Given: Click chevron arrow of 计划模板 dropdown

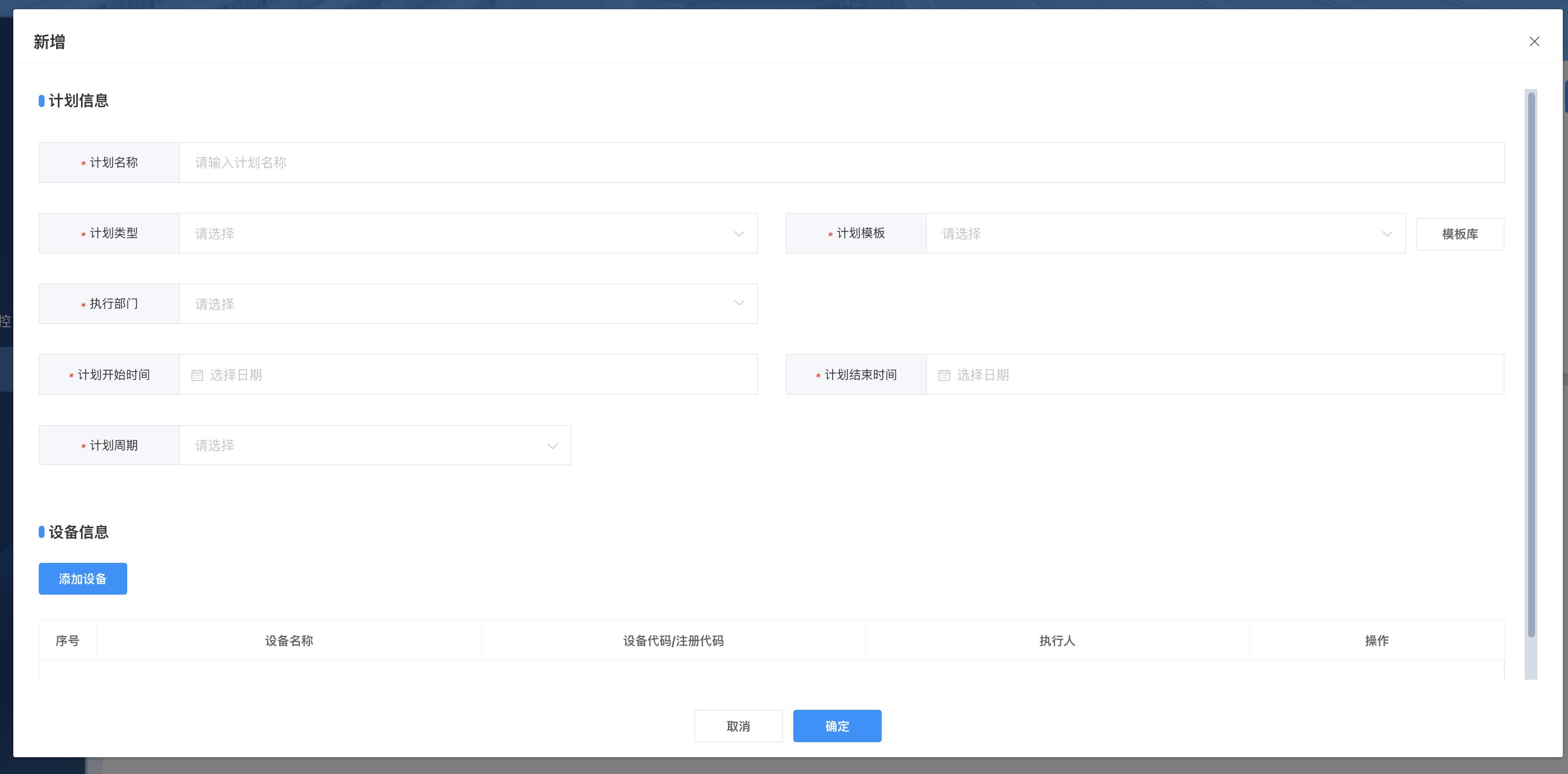Looking at the screenshot, I should point(1387,234).
